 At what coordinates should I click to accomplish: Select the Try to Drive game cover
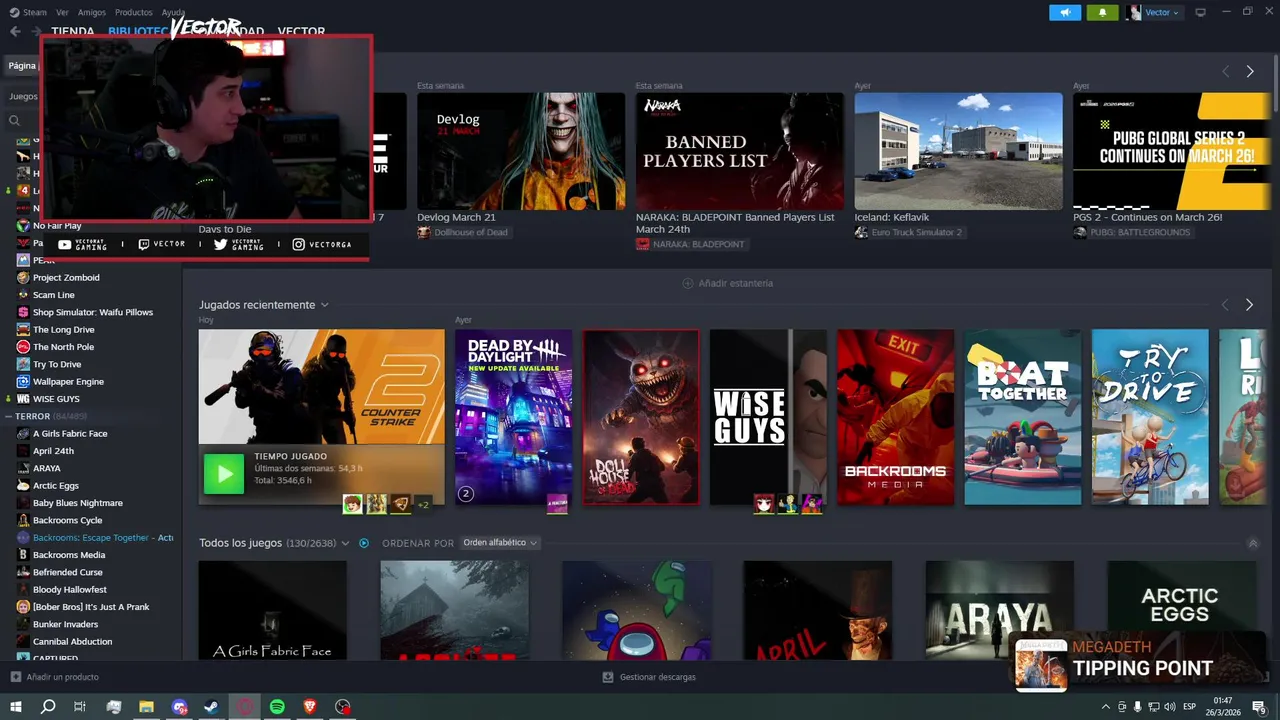pyautogui.click(x=1150, y=417)
